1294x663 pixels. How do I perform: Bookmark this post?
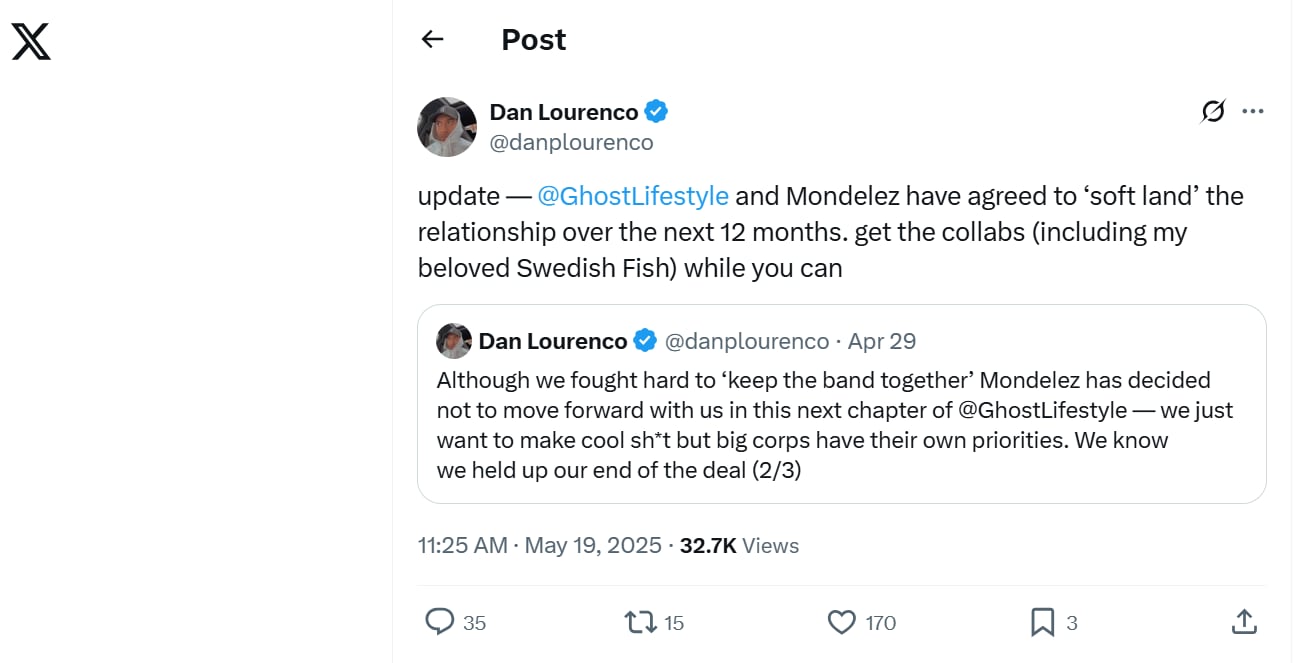[x=1042, y=622]
